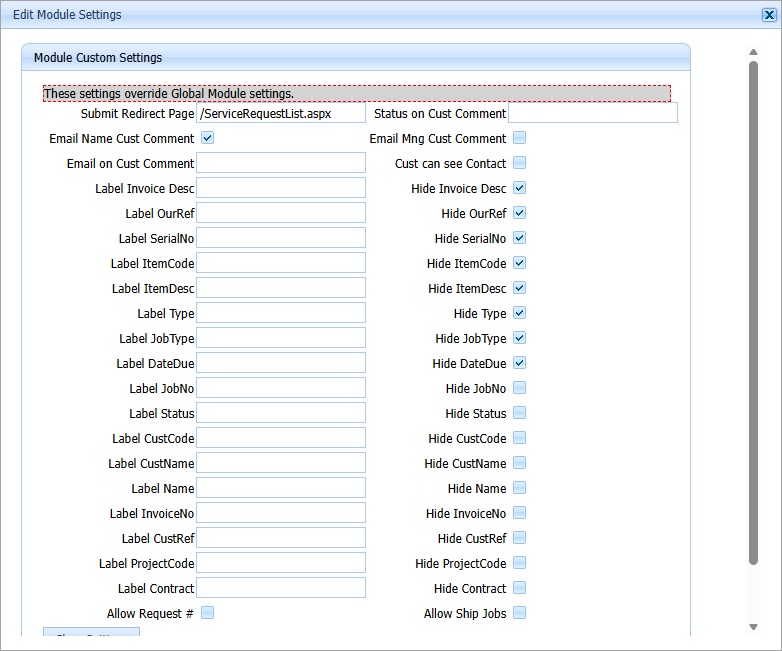
Task: Click the 'These settings override Global Module settings' notice
Action: click(x=357, y=93)
